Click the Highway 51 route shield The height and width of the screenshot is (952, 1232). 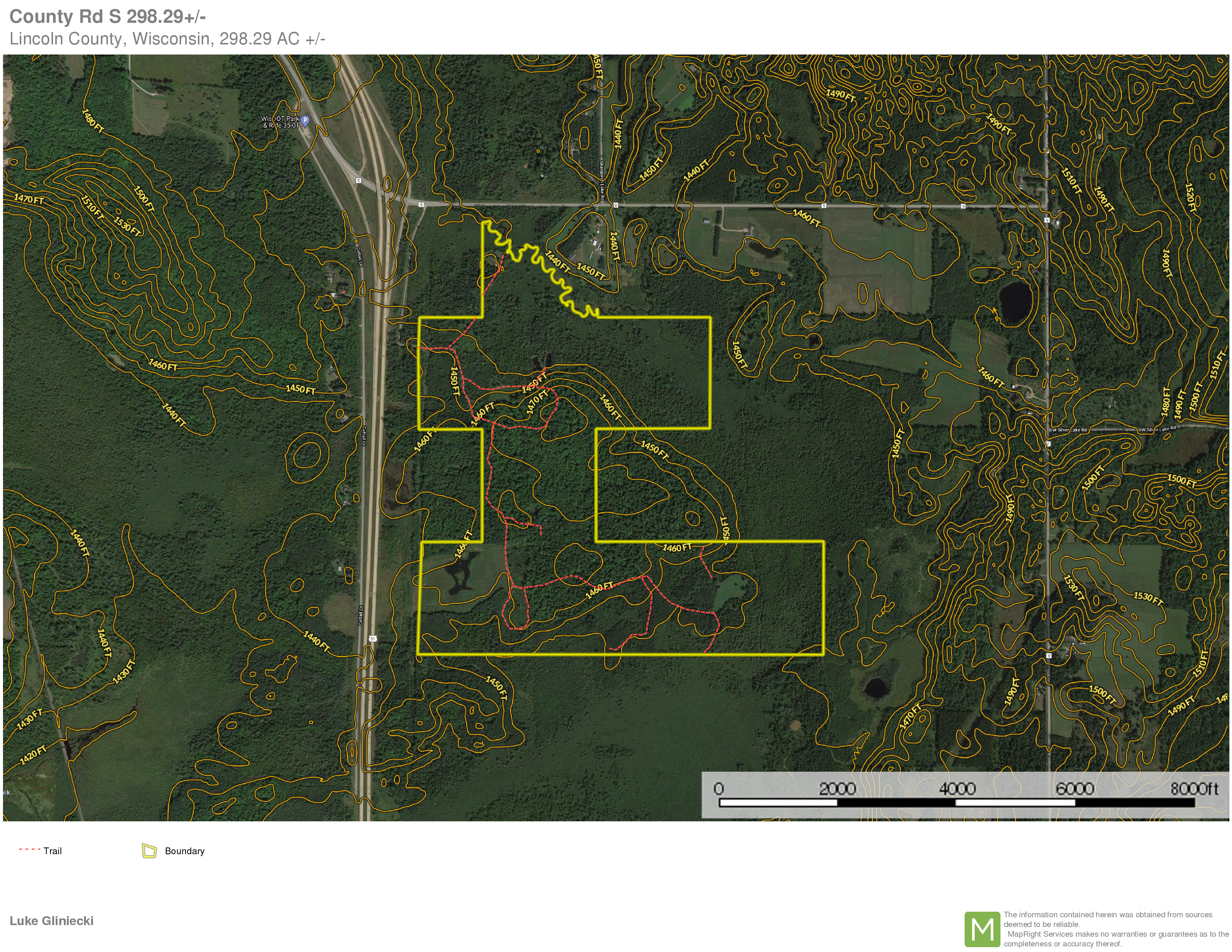(373, 638)
